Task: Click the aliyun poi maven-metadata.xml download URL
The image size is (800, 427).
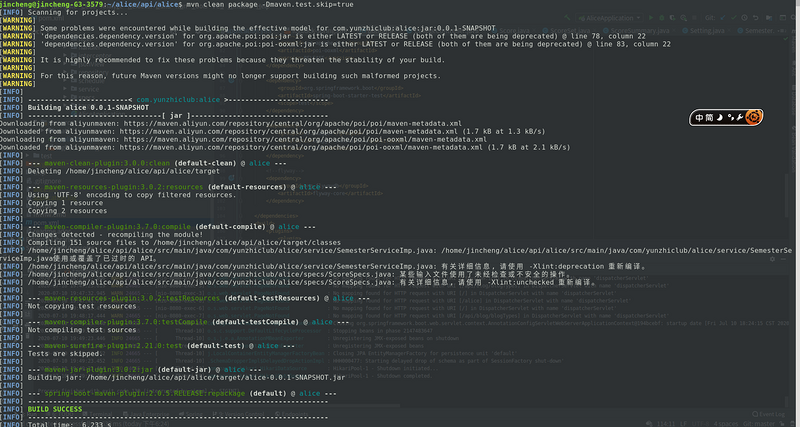Action: pyautogui.click(x=292, y=123)
